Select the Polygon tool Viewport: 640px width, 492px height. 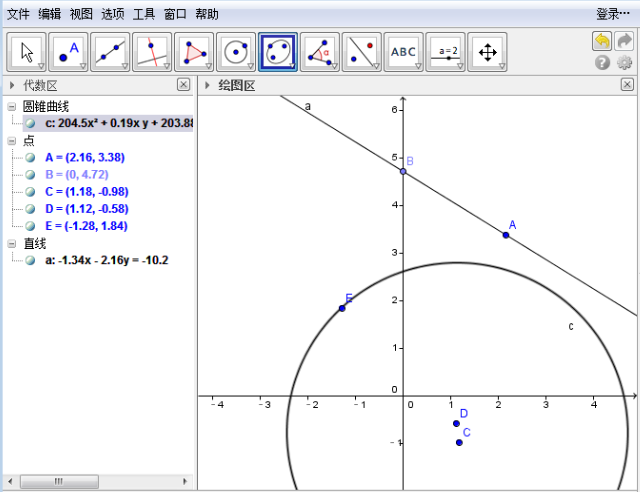pos(194,52)
